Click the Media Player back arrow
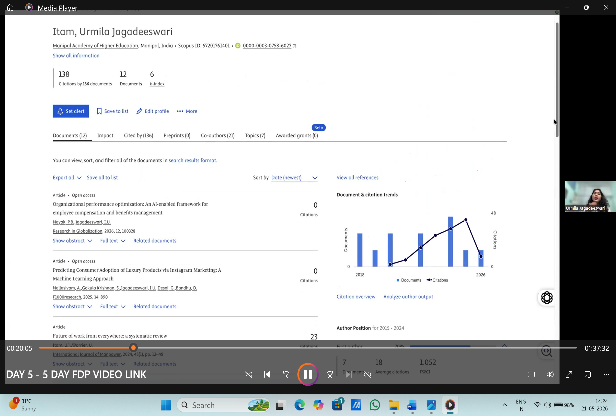This screenshot has width=616, height=416. [x=10, y=7]
